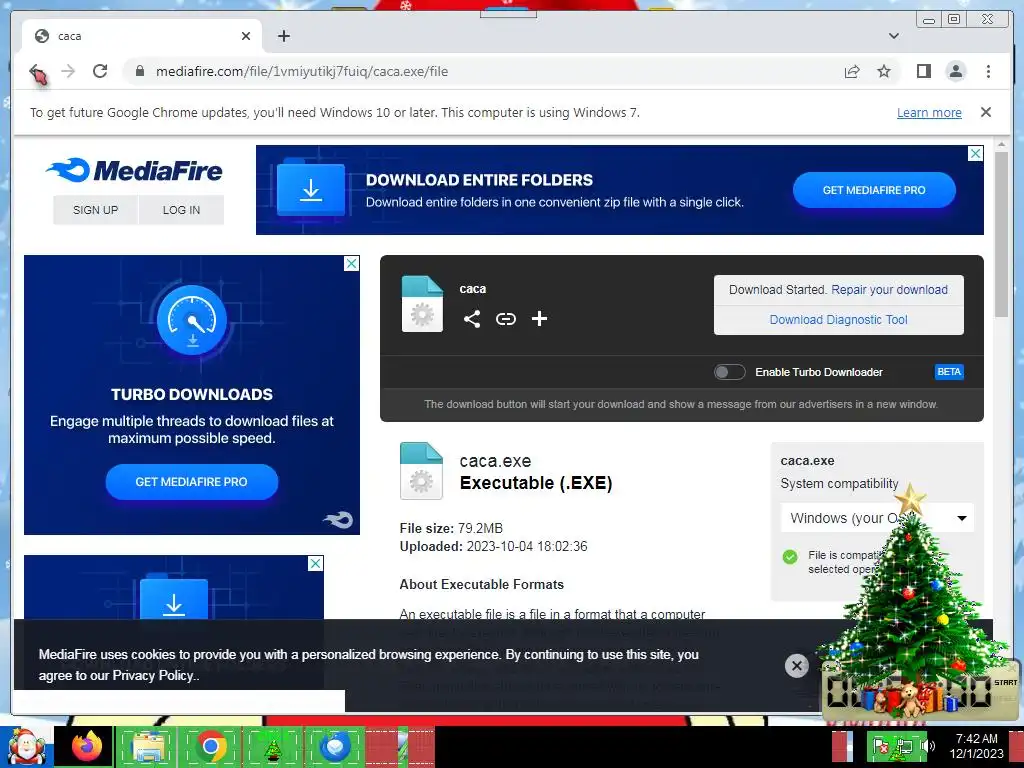
Task: Click the caca.exe executable file icon
Action: (421, 471)
